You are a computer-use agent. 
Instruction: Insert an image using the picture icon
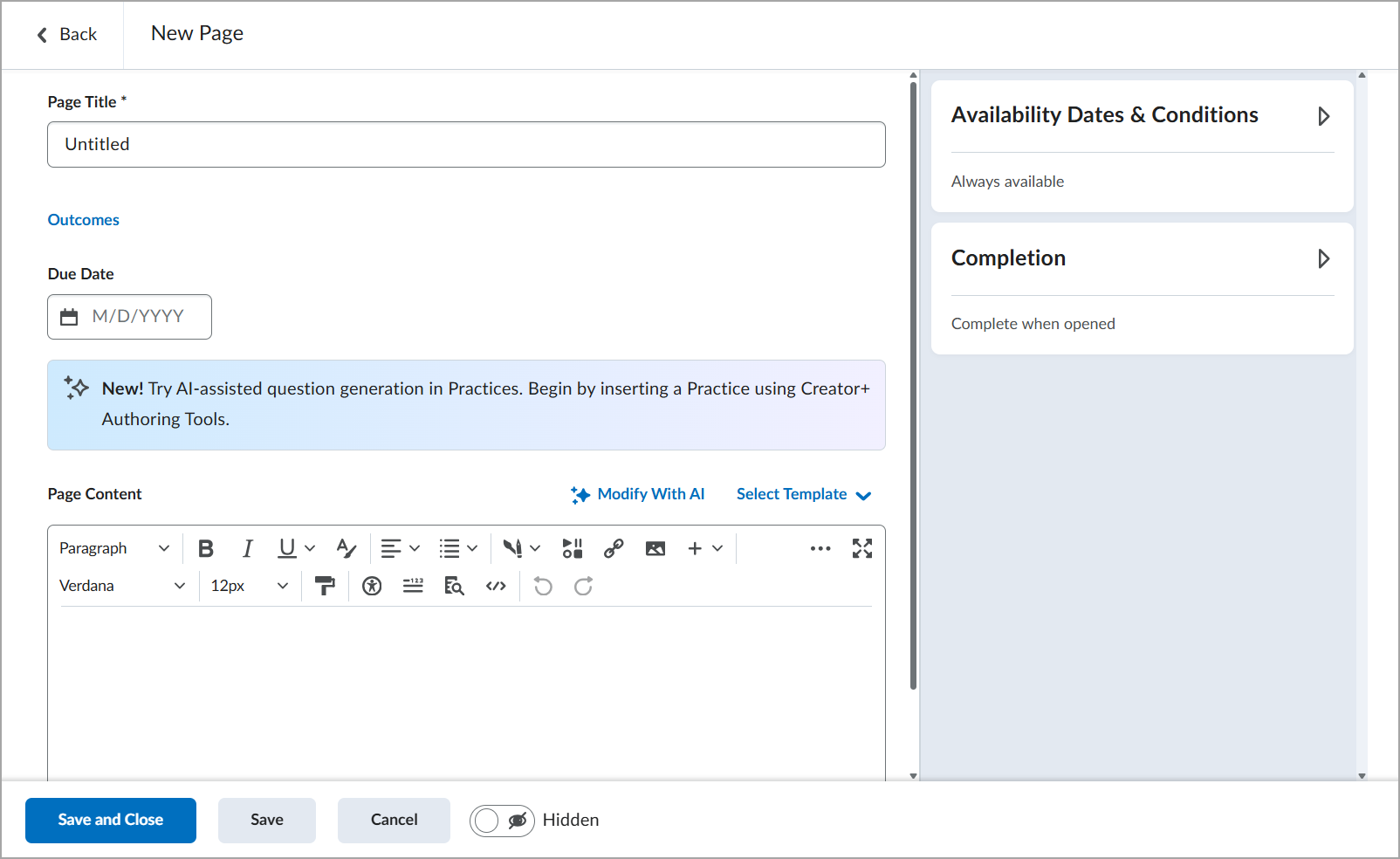coord(655,548)
